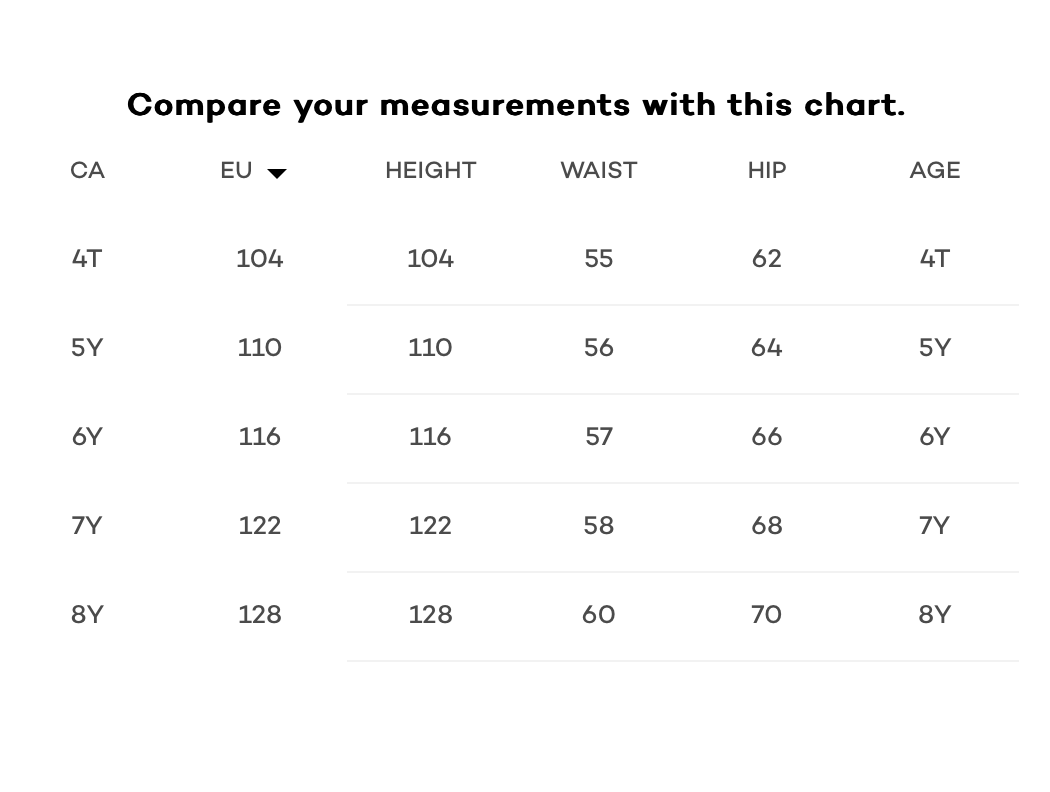
Task: Select the 4T size in CA column
Action: coord(87,258)
